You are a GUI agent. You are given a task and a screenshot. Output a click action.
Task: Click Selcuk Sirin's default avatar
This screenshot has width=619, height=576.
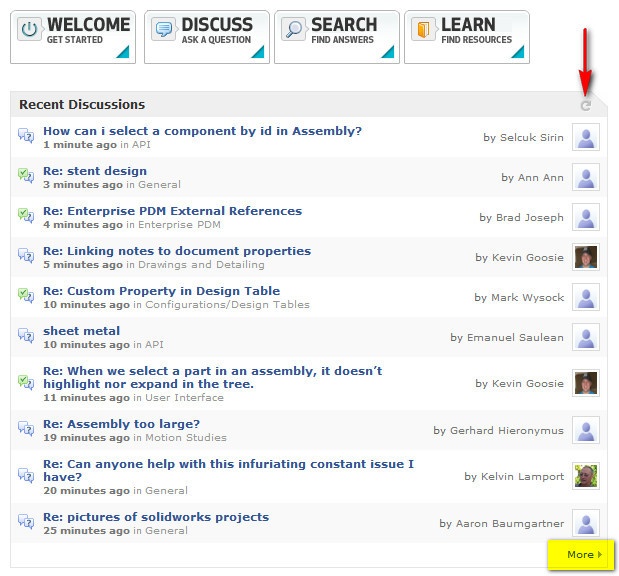[x=586, y=137]
